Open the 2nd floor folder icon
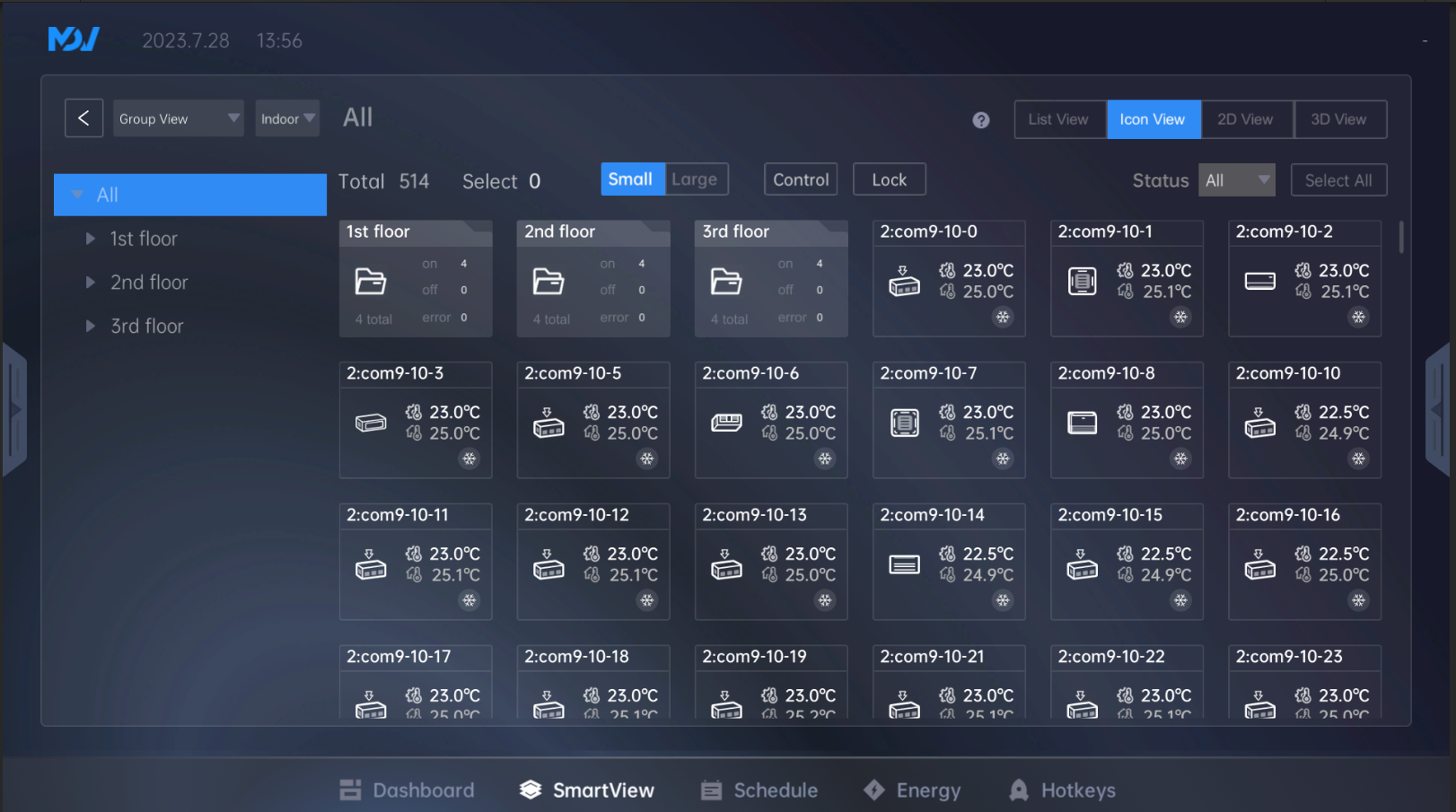This screenshot has height=812, width=1456. pos(548,281)
